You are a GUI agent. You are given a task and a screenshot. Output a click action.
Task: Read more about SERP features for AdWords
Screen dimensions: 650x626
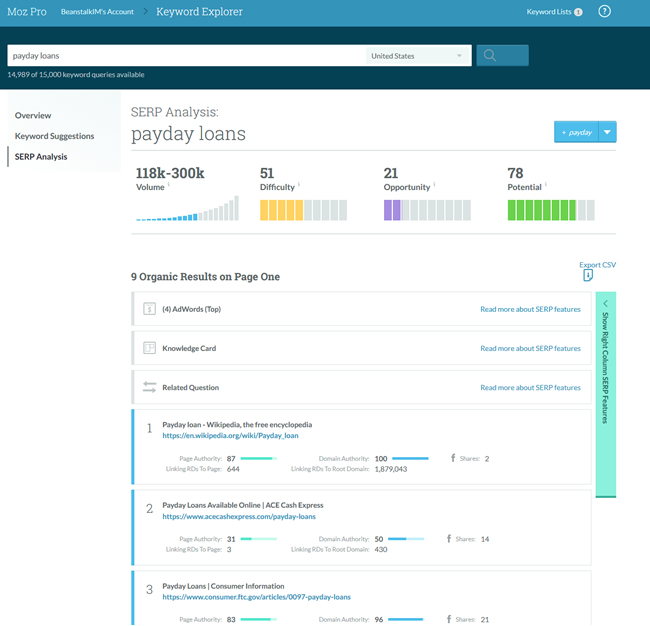pyautogui.click(x=530, y=309)
